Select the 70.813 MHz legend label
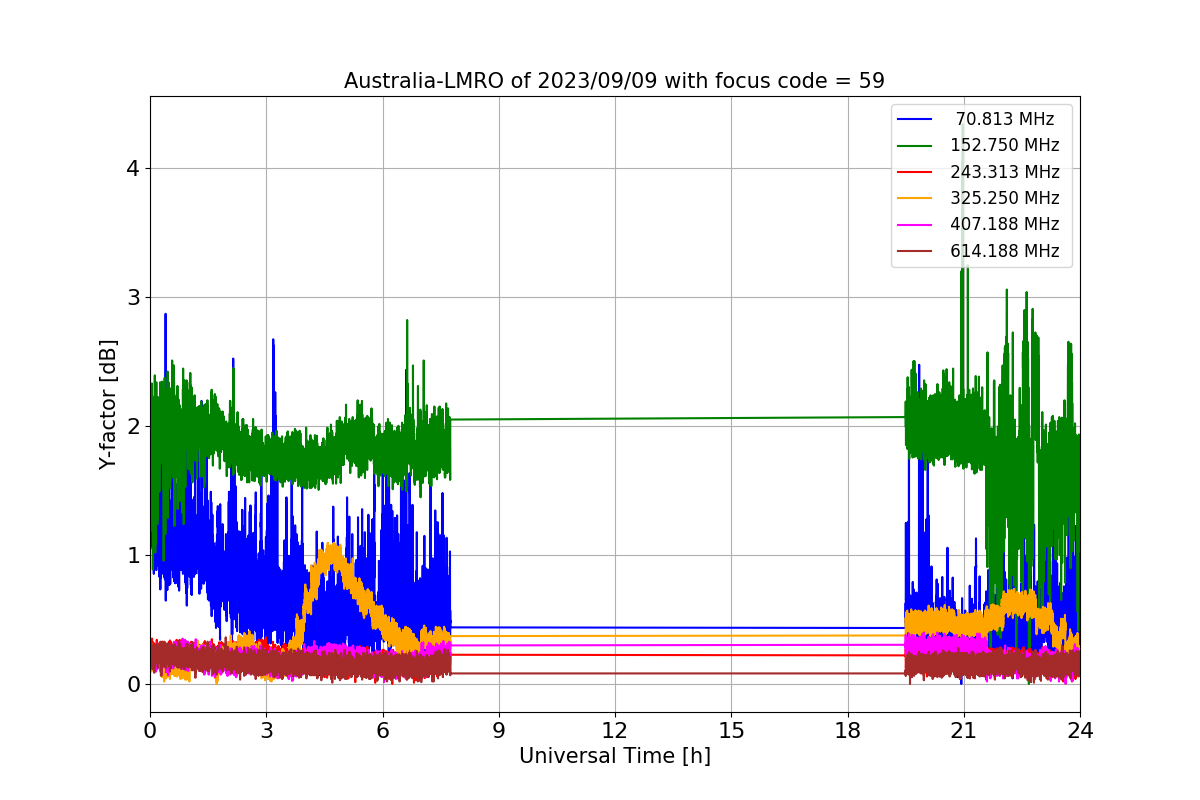 (x=1005, y=120)
